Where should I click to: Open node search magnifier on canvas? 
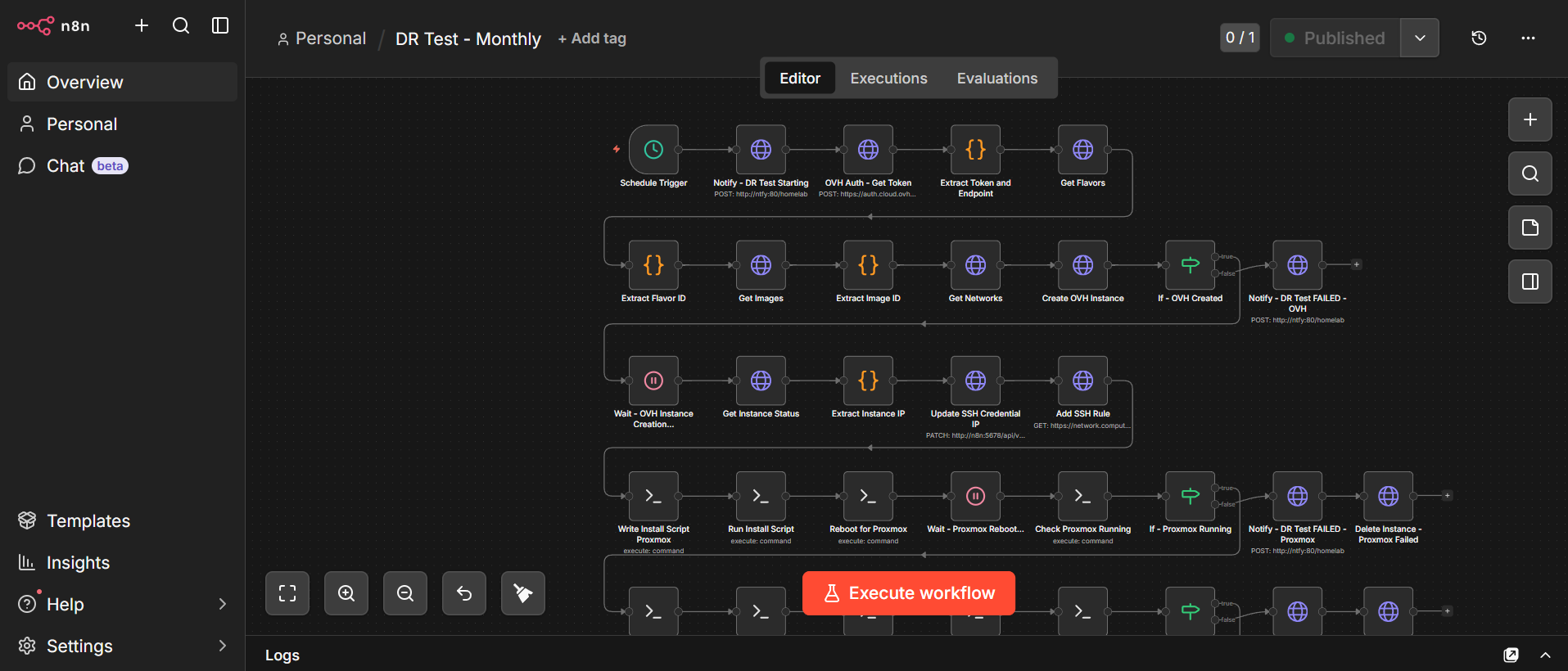[x=1530, y=173]
